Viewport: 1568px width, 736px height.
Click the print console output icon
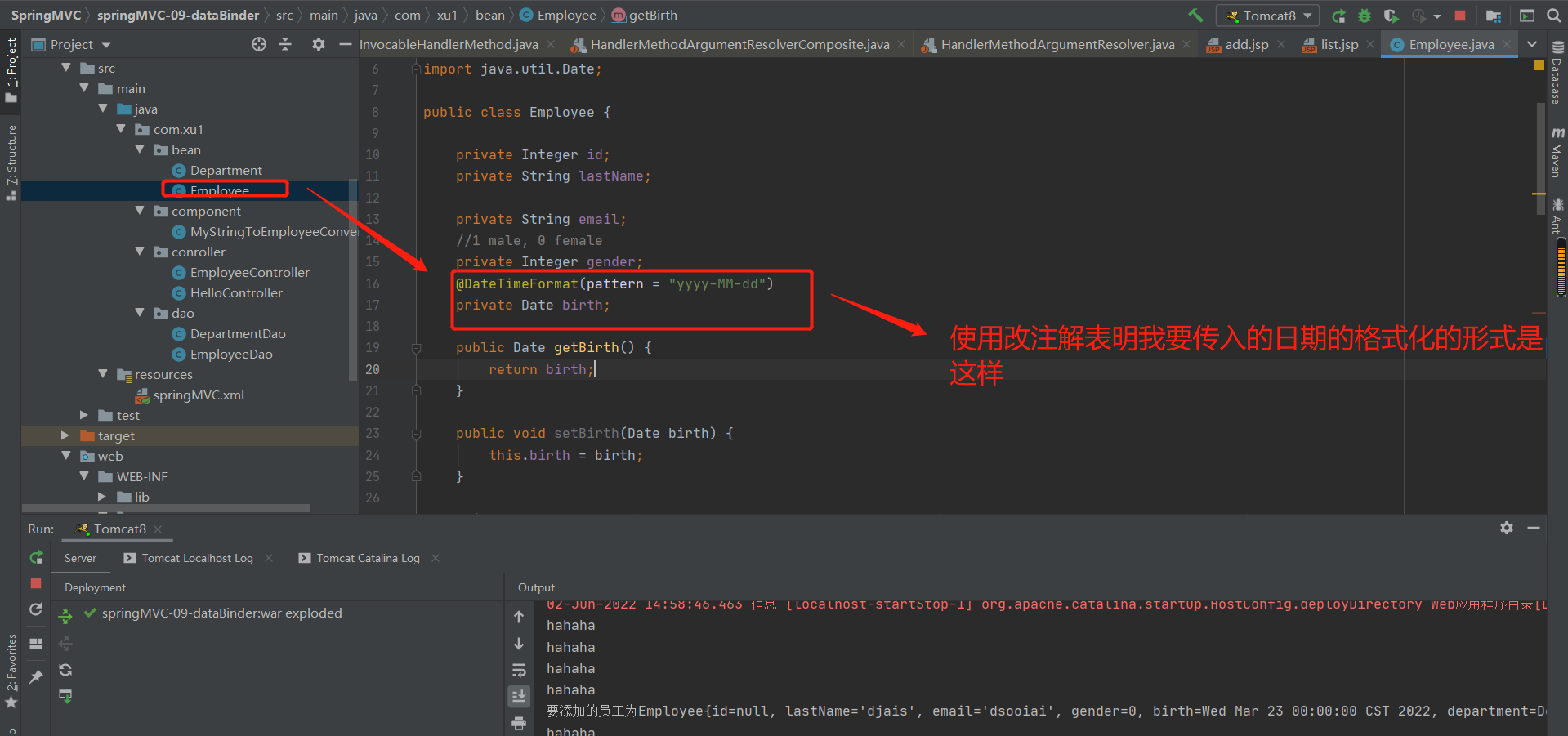(x=519, y=723)
